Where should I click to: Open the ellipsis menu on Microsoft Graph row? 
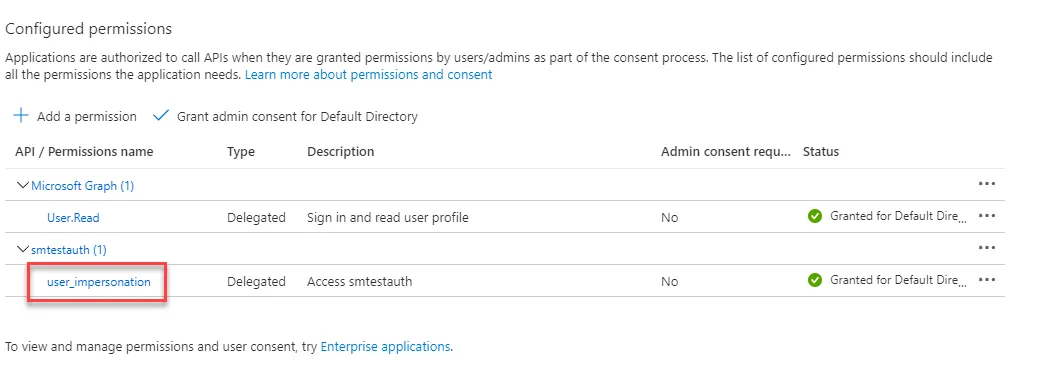tap(987, 185)
